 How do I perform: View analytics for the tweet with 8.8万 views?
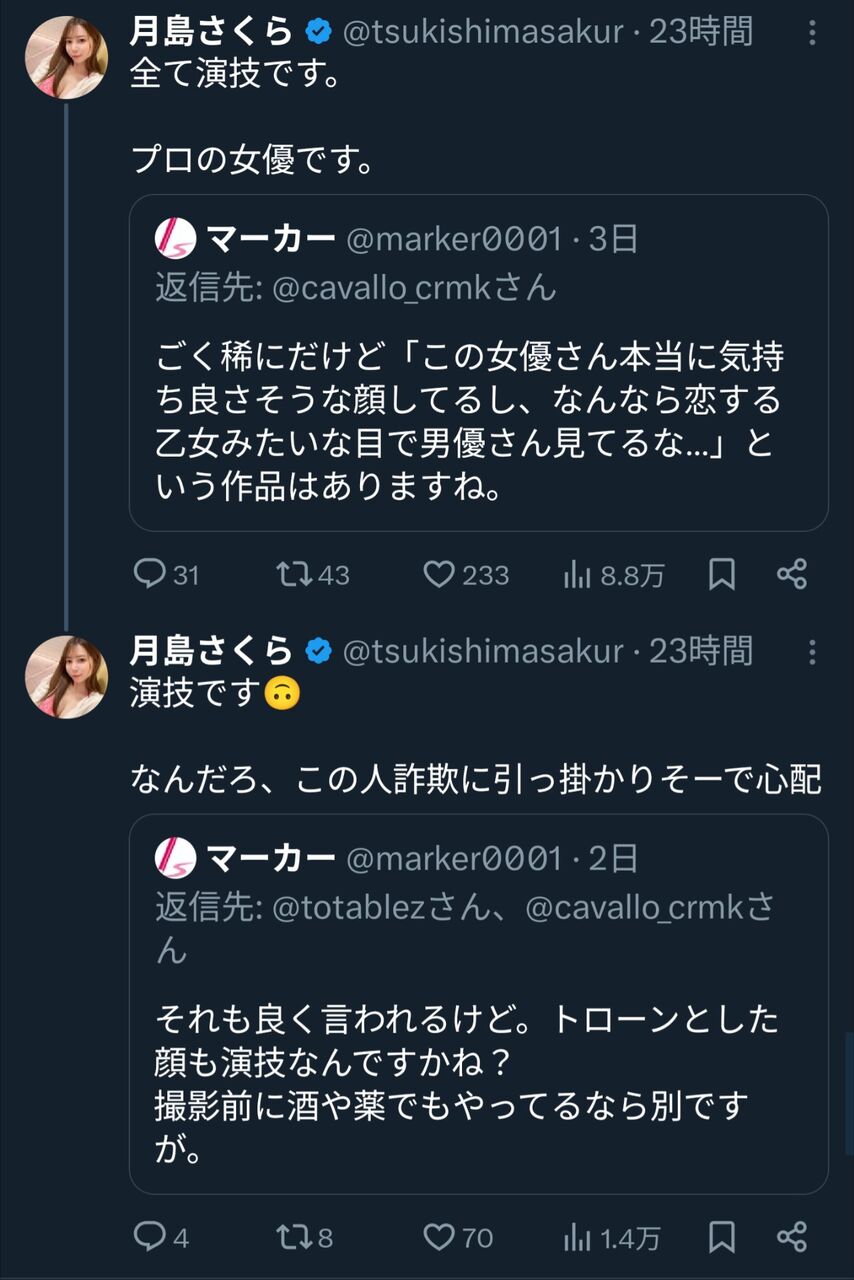578,575
